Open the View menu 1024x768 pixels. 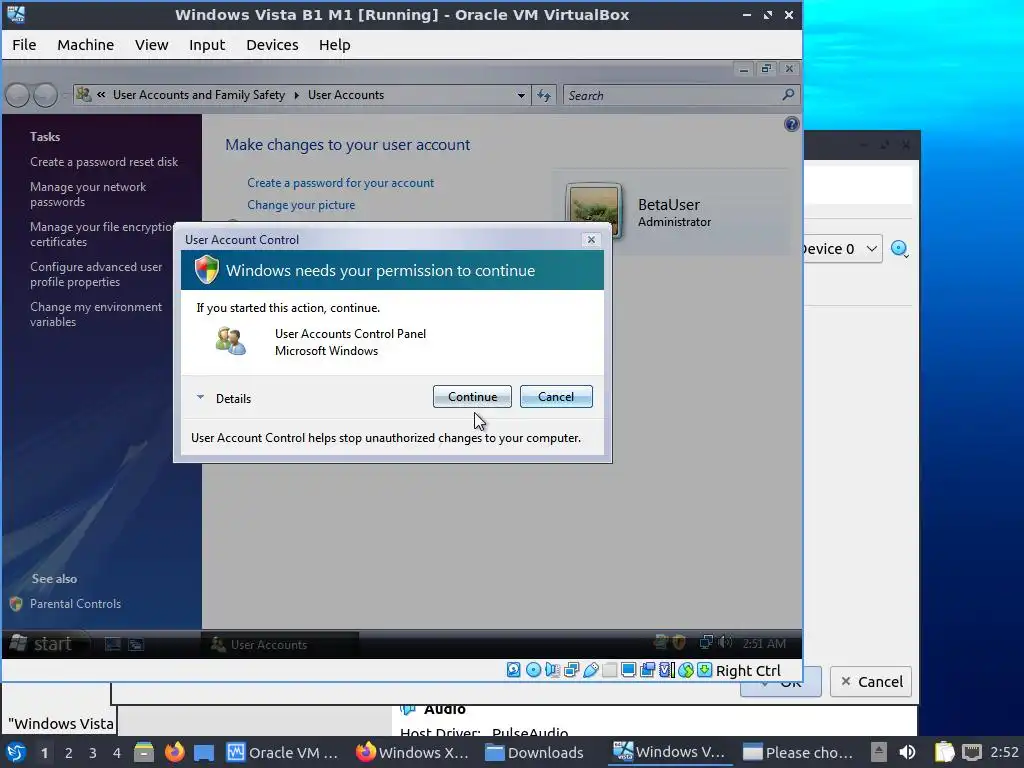[x=152, y=45]
